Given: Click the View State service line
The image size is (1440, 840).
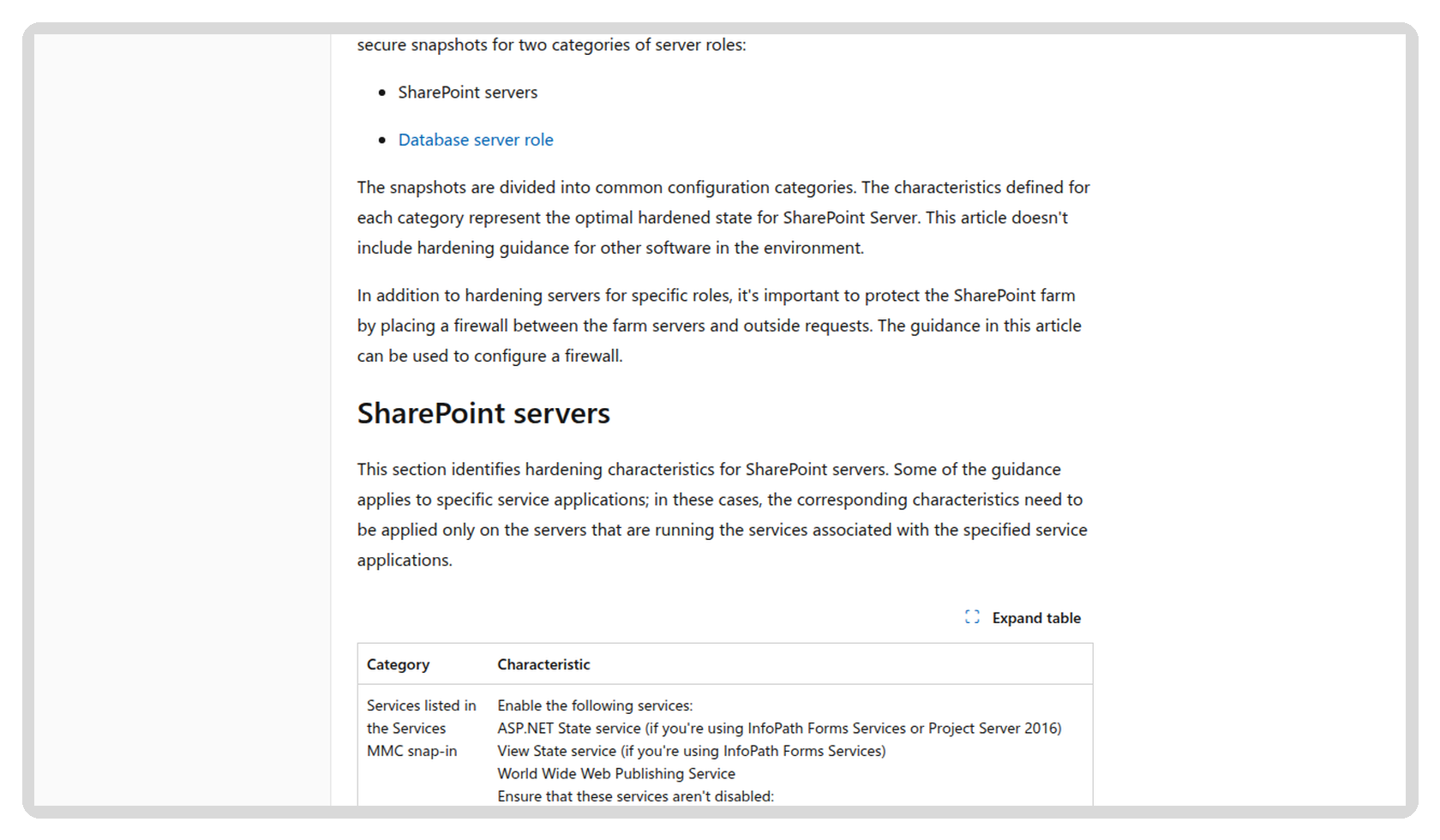Looking at the screenshot, I should click(x=692, y=751).
